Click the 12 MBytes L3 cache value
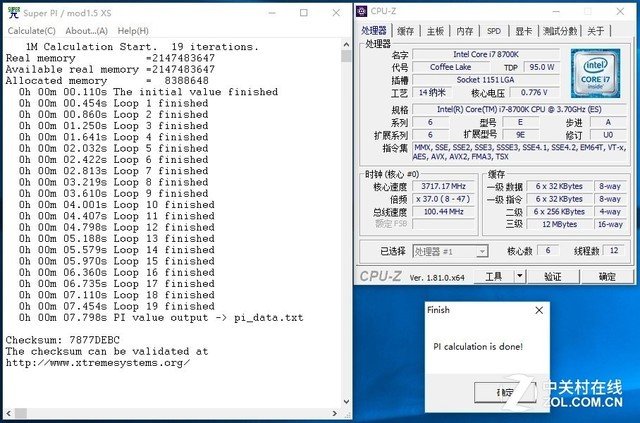Viewport: 640px width, 423px height. (559, 224)
